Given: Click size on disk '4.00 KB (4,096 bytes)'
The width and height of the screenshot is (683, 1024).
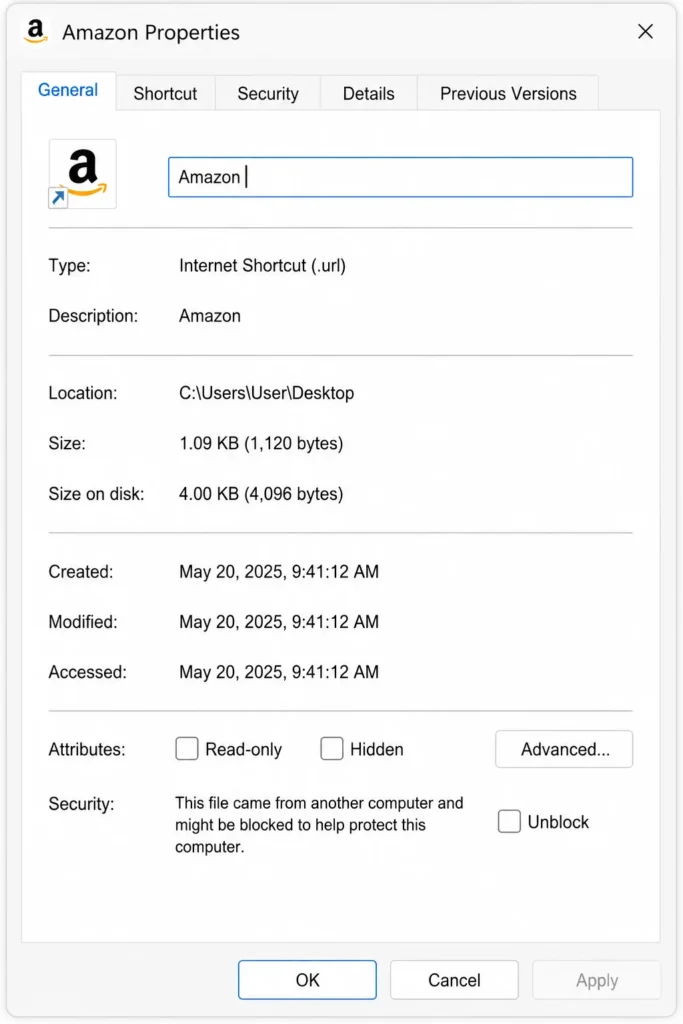Looking at the screenshot, I should (261, 493).
